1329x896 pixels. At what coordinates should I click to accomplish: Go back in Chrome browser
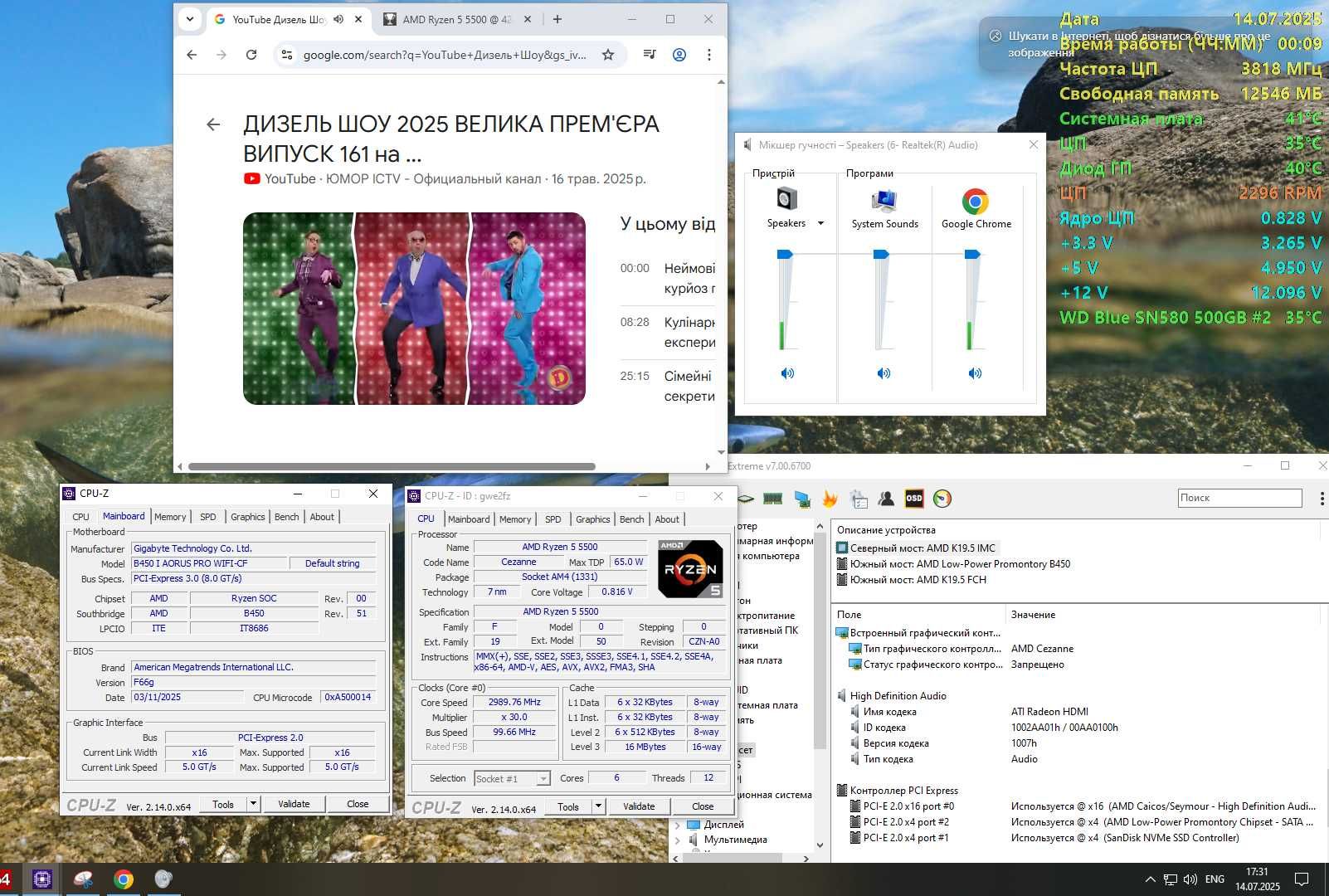click(x=192, y=55)
